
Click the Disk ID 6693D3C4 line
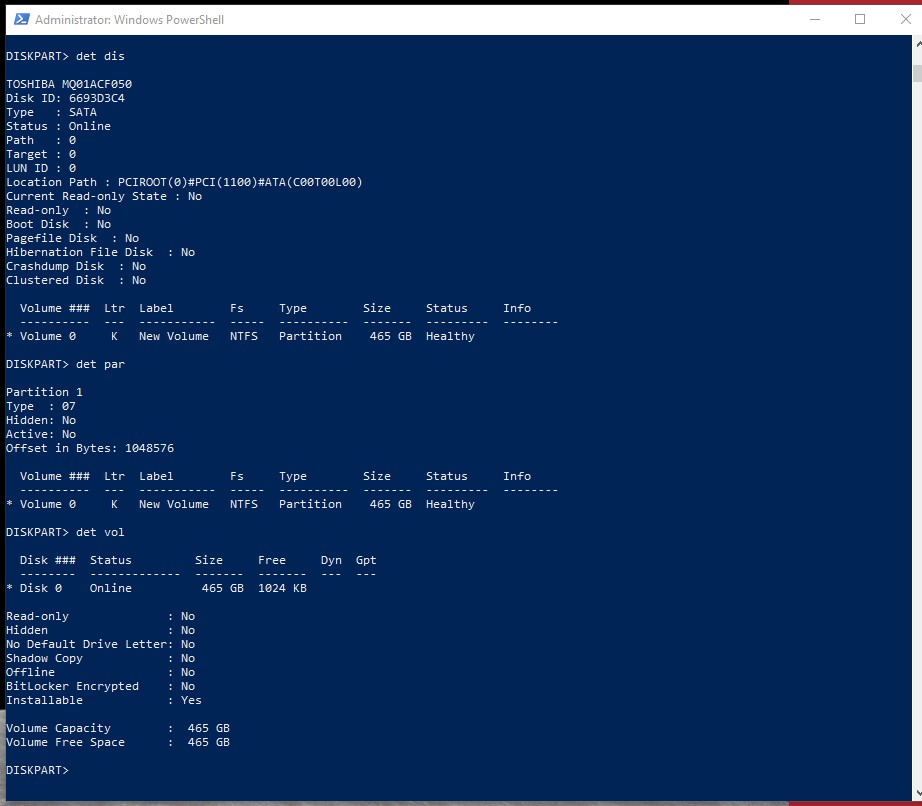coord(65,98)
